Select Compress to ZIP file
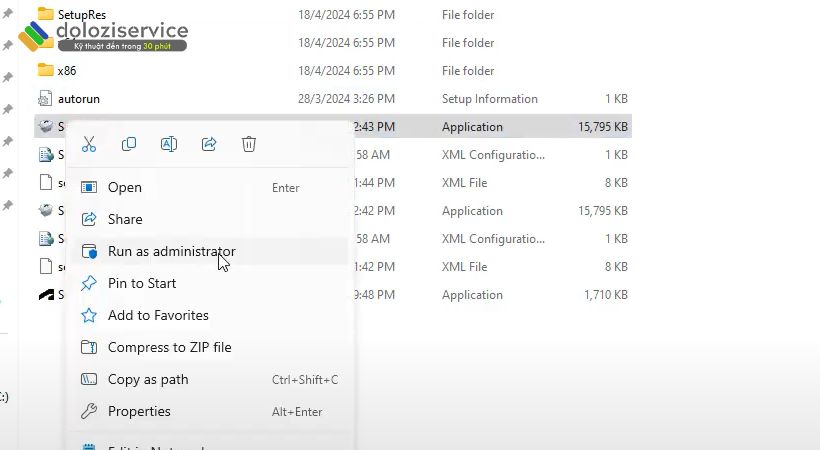820x450 pixels. 209,347
